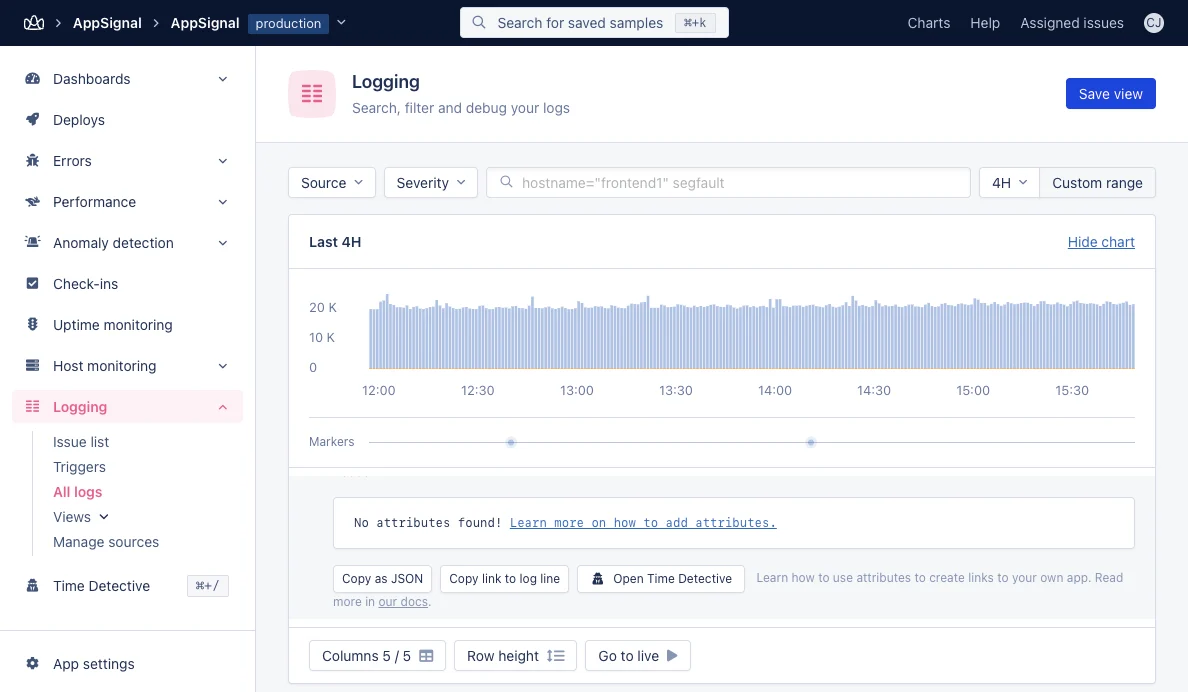Viewport: 1188px width, 692px height.
Task: Click Copy link to log line
Action: pos(505,578)
